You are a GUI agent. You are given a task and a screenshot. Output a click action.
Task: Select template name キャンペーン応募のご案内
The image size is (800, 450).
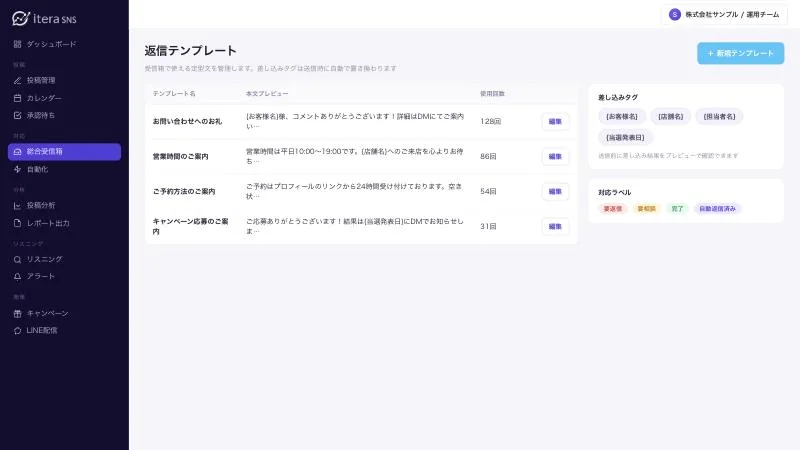(x=190, y=227)
